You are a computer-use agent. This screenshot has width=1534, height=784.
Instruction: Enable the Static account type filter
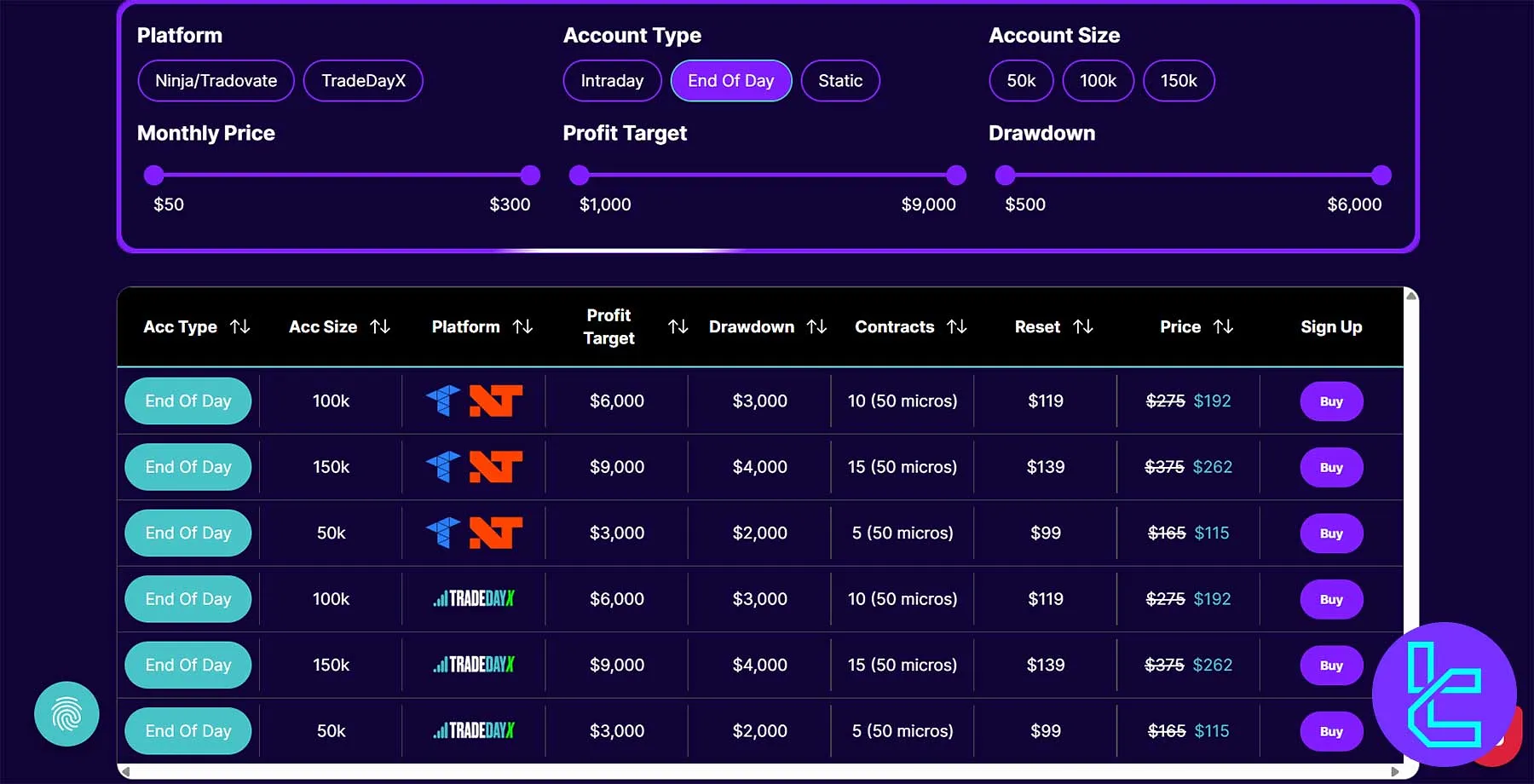840,81
